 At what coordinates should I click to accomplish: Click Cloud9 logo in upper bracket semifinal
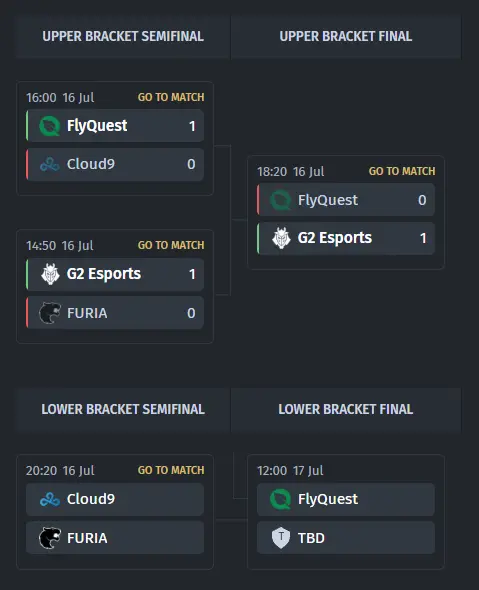pos(50,164)
